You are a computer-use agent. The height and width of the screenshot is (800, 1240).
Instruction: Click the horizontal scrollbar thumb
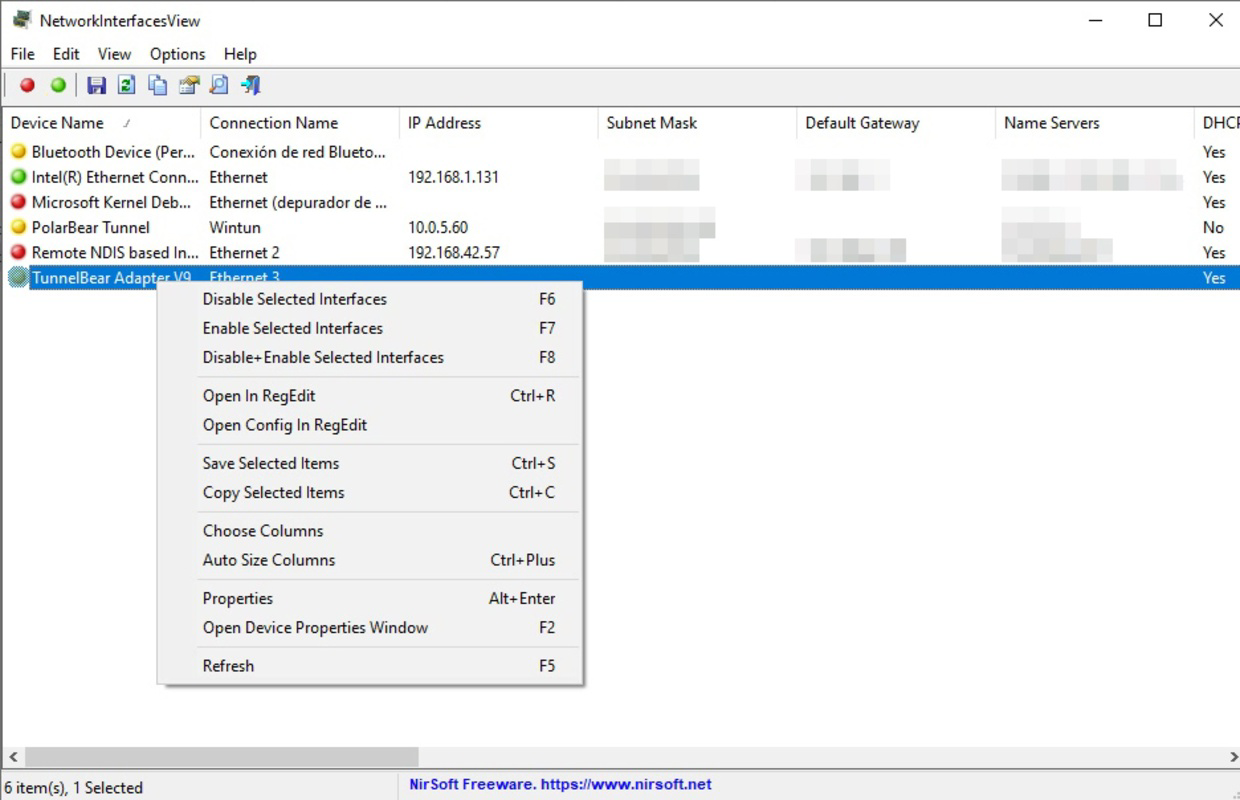pyautogui.click(x=222, y=757)
